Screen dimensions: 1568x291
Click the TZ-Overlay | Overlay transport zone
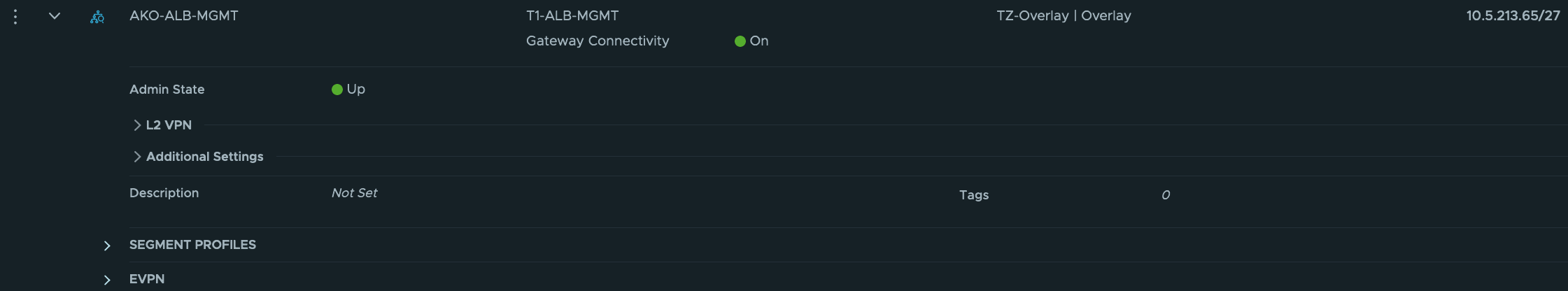pos(1063,15)
